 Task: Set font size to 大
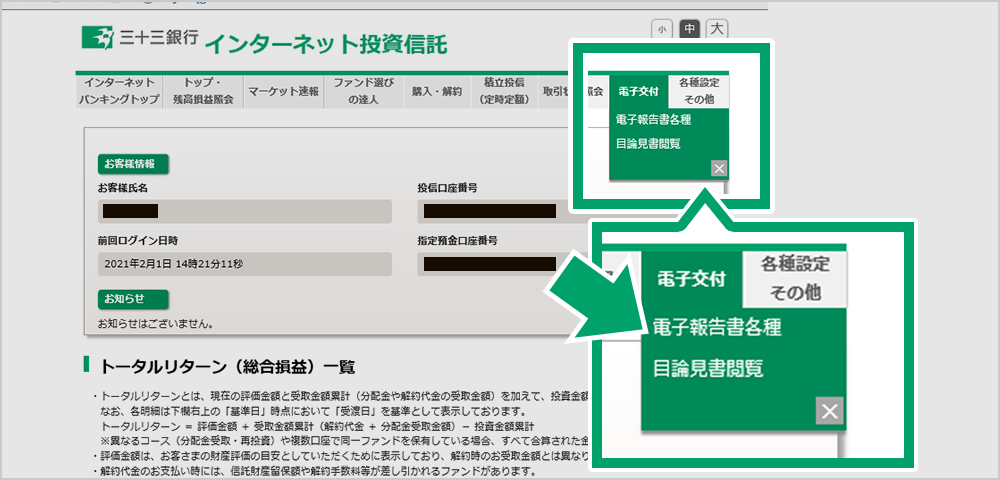pos(717,29)
